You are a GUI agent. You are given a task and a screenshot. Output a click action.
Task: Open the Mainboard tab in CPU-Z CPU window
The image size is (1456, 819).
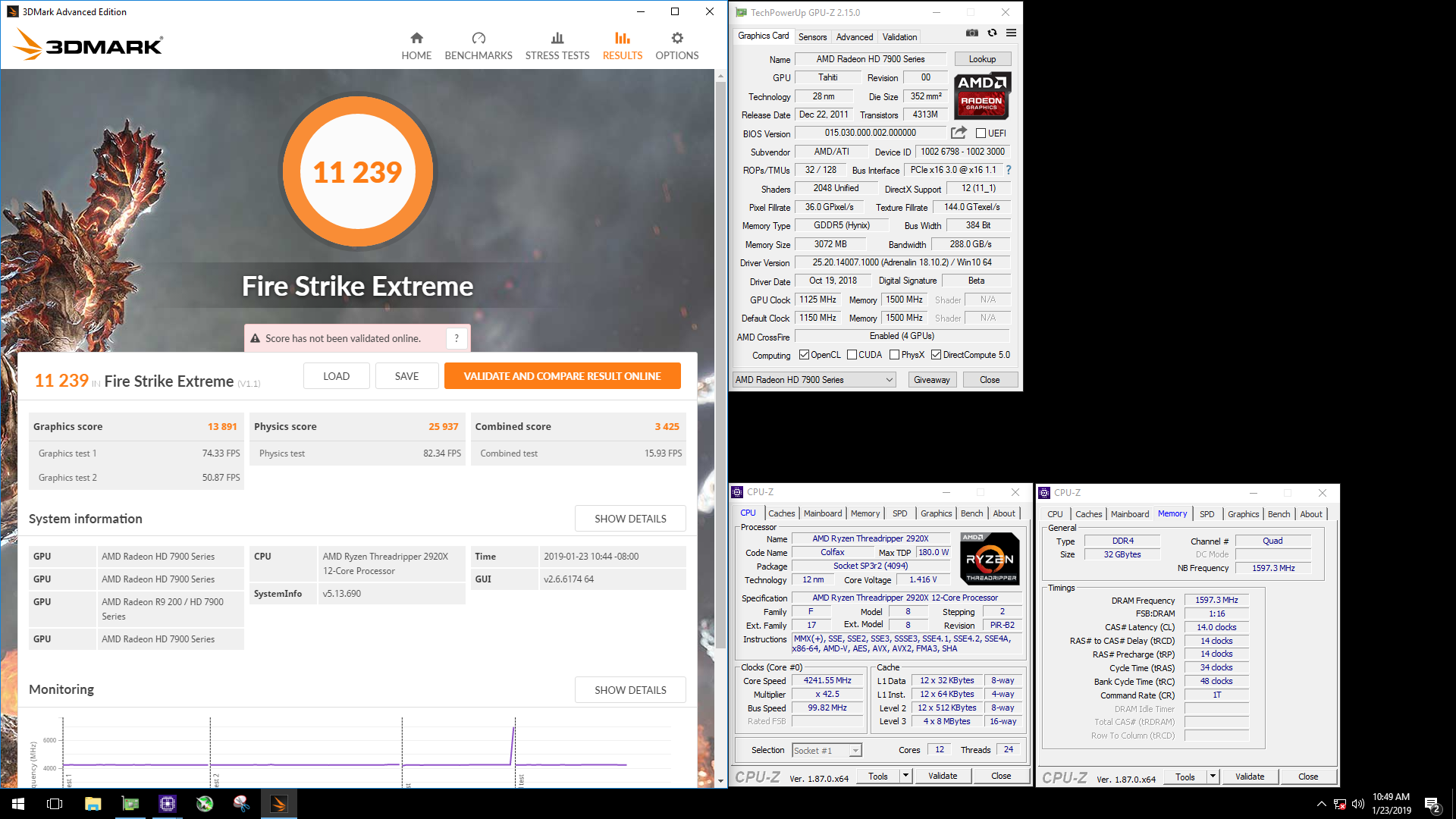point(823,513)
